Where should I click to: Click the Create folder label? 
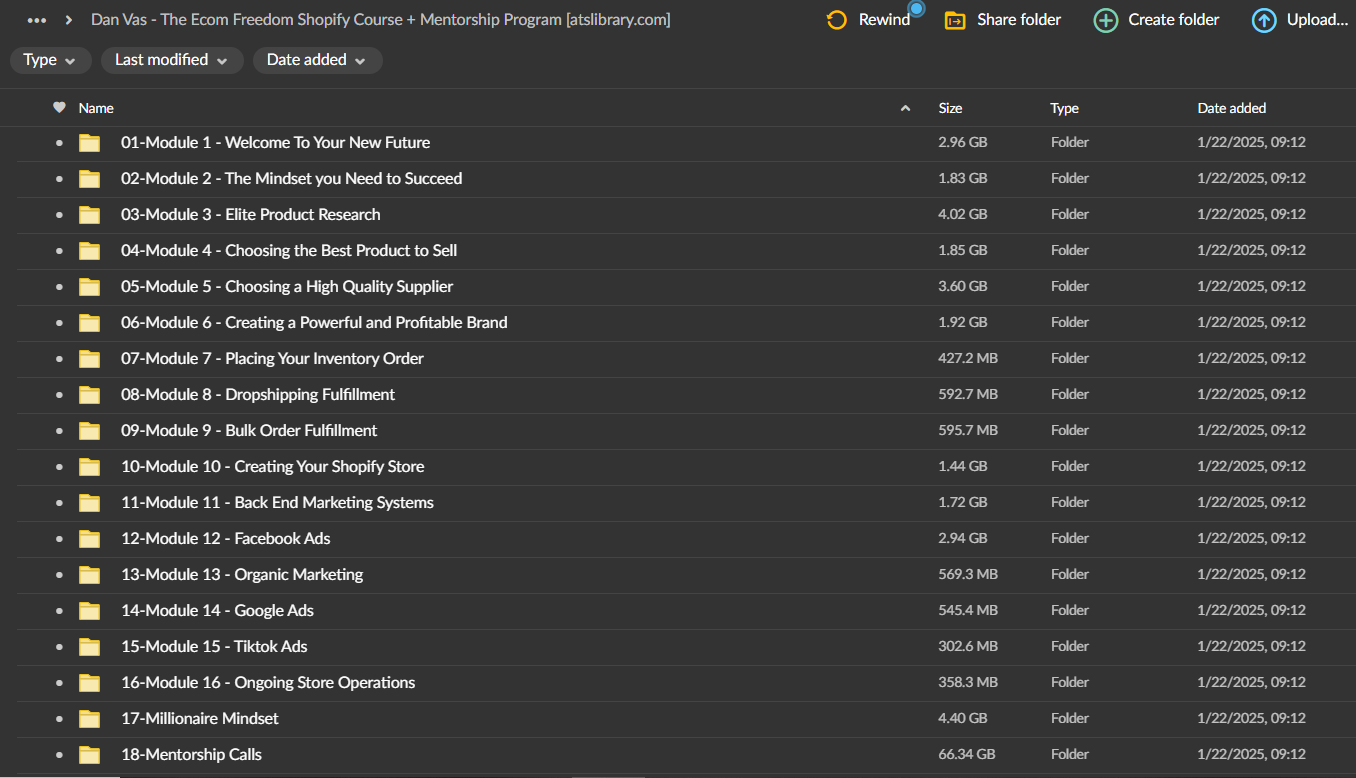(1174, 20)
